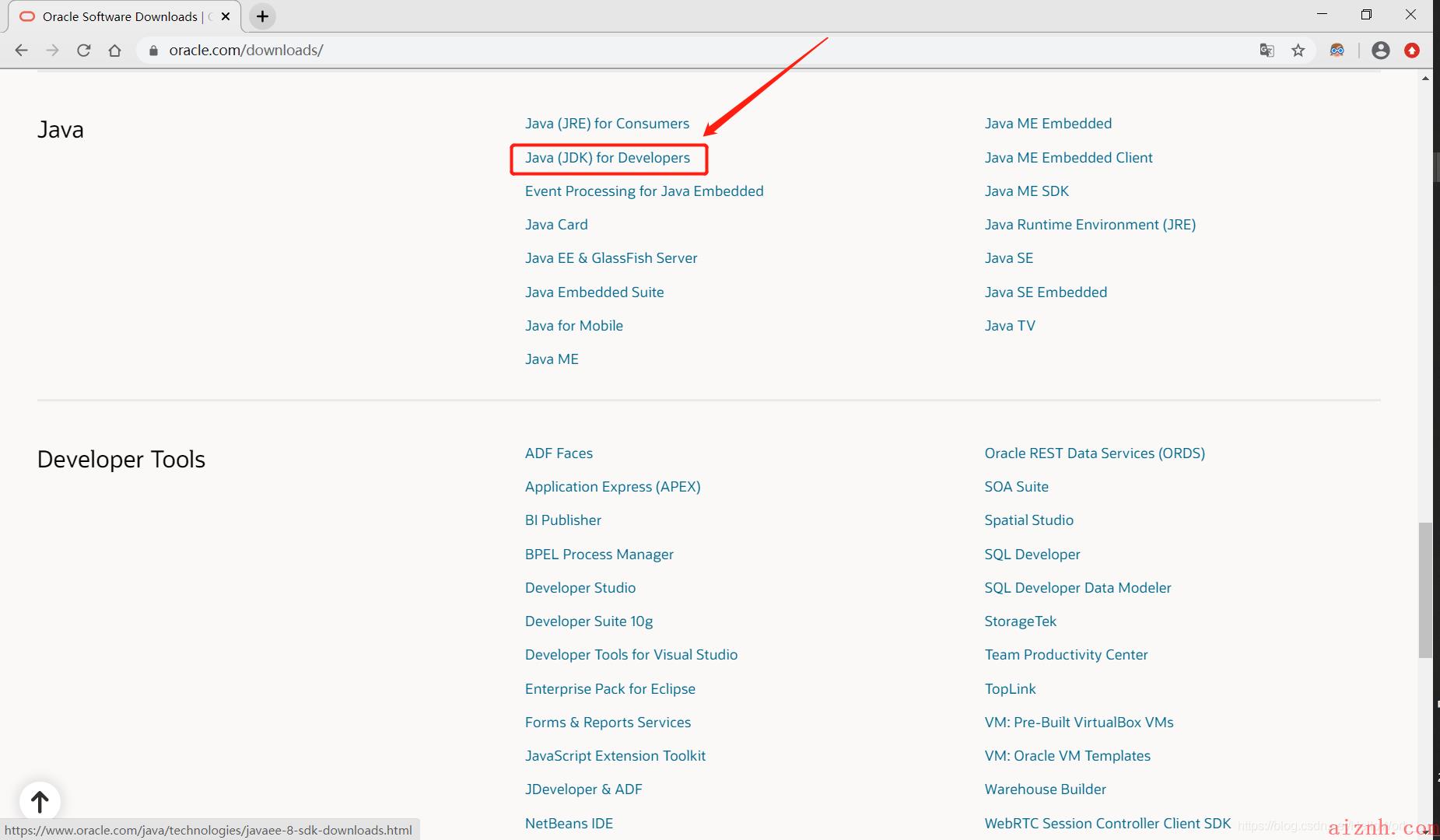Visit the Java Embedded Suite link
Image resolution: width=1440 pixels, height=840 pixels.
(x=594, y=292)
